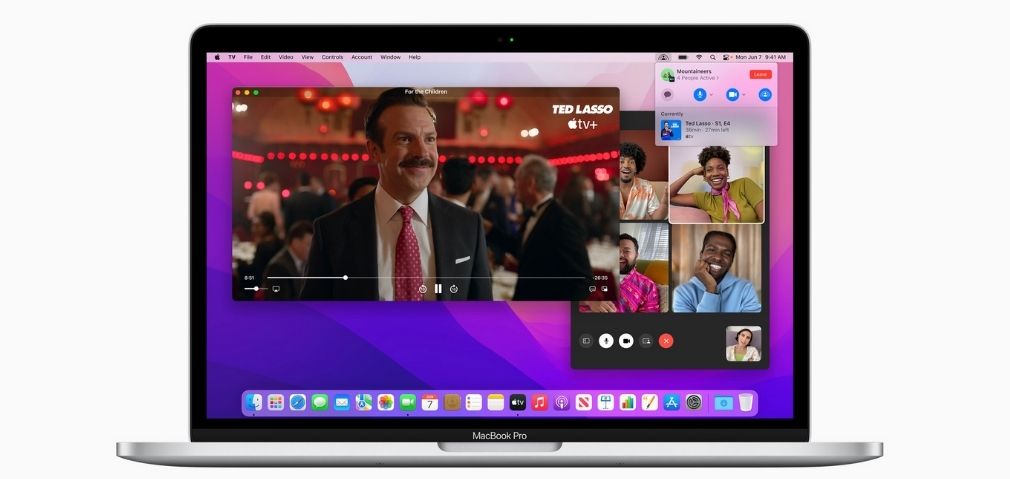This screenshot has height=479, width=1010.
Task: Open App Store from the Dock
Action: (x=672, y=403)
